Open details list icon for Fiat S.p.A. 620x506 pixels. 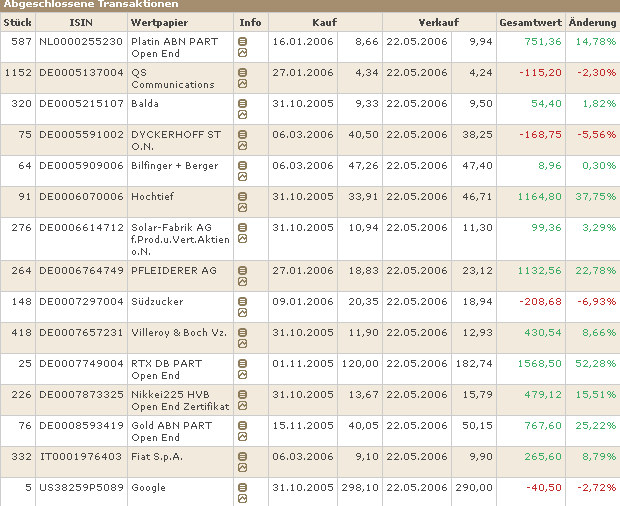pos(242,457)
